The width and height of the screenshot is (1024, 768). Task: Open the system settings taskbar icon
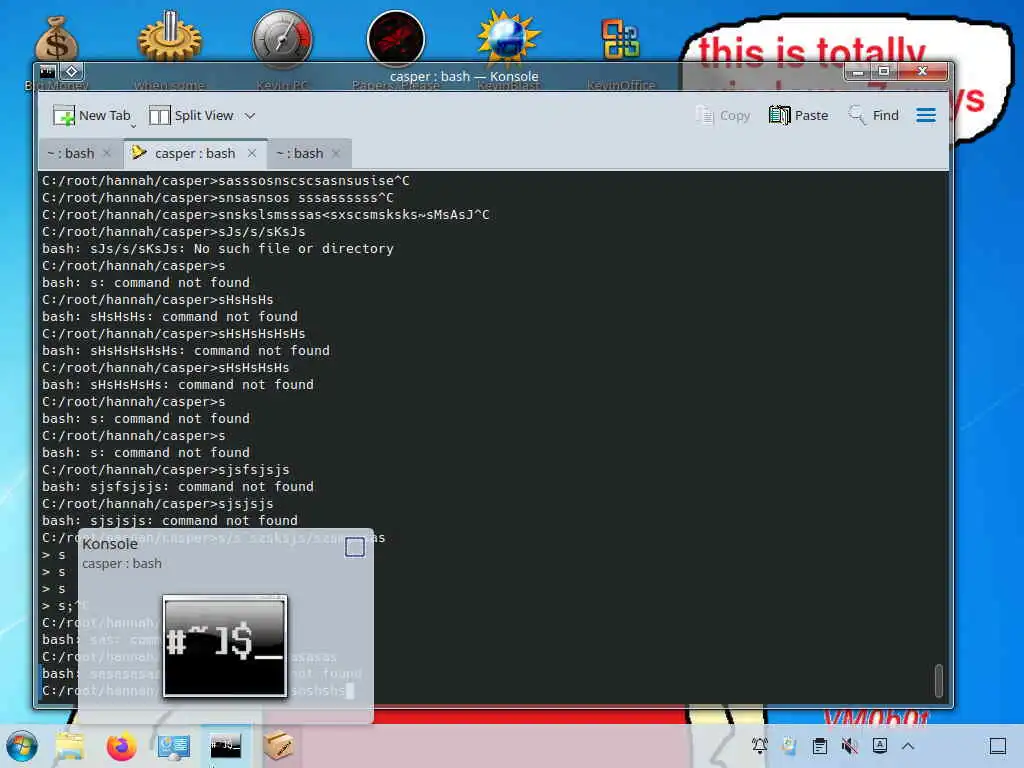coord(174,746)
